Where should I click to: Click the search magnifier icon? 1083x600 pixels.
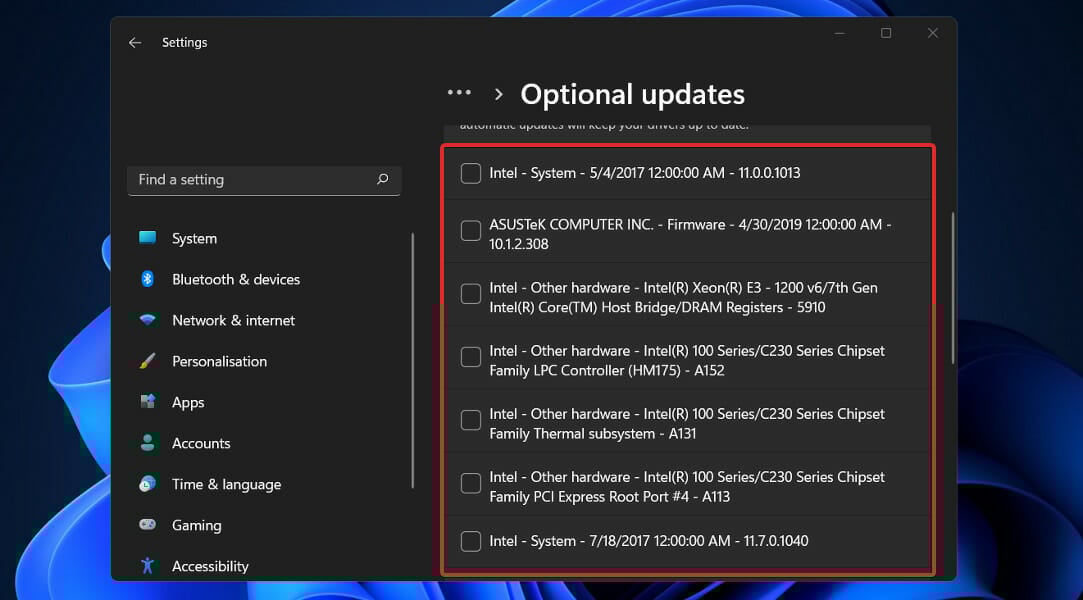point(383,180)
